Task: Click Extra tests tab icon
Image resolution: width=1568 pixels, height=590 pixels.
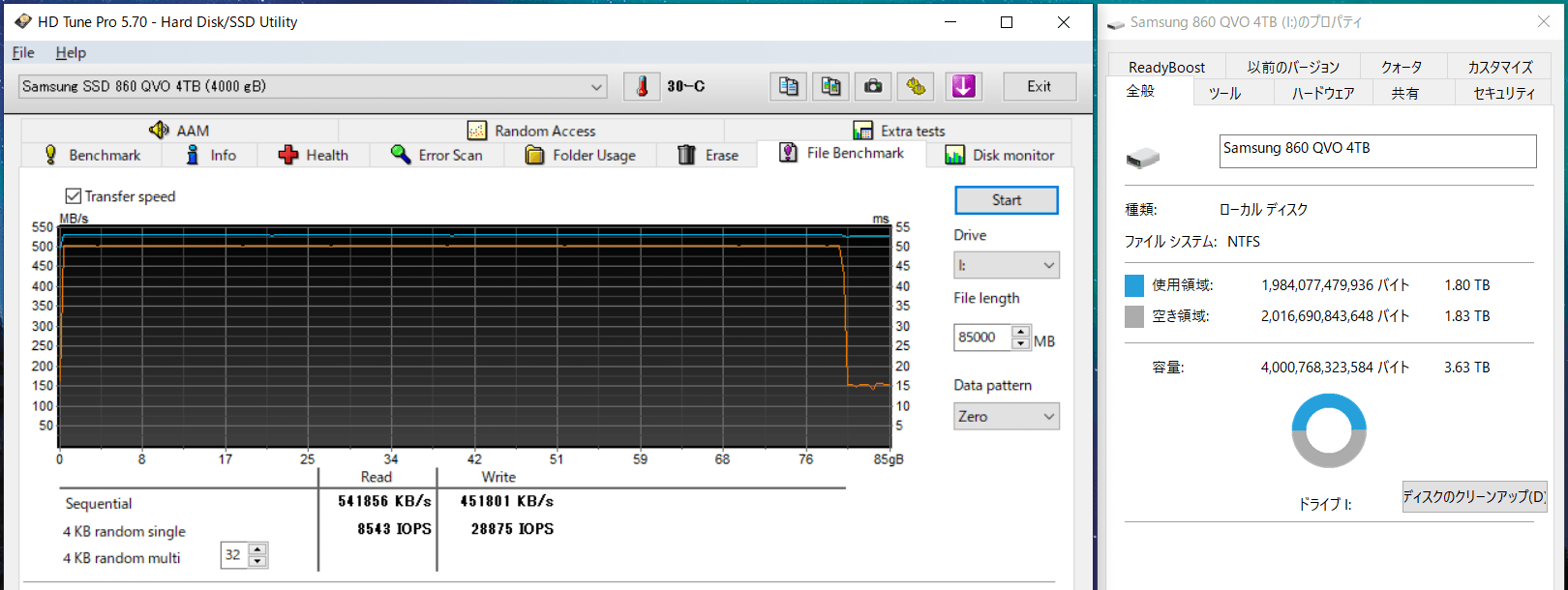Action: [x=862, y=131]
